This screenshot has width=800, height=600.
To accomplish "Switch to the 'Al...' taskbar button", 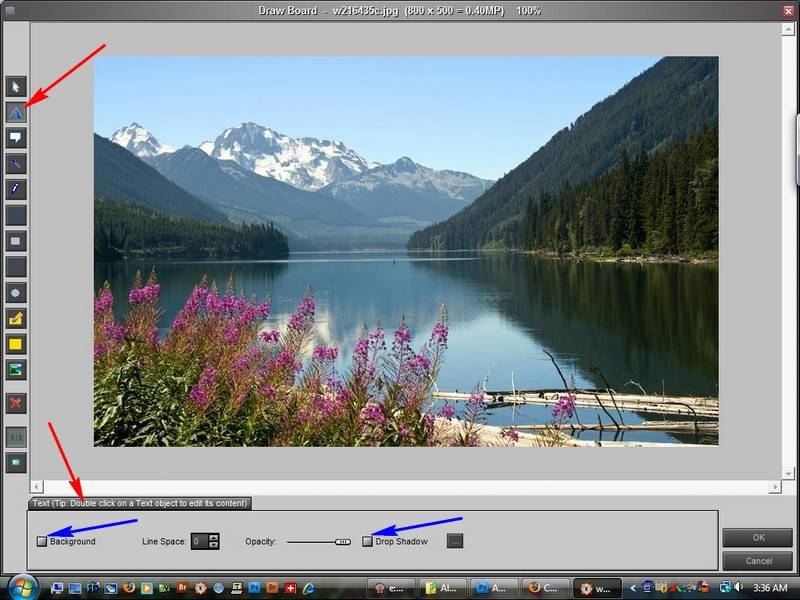I will (442, 588).
